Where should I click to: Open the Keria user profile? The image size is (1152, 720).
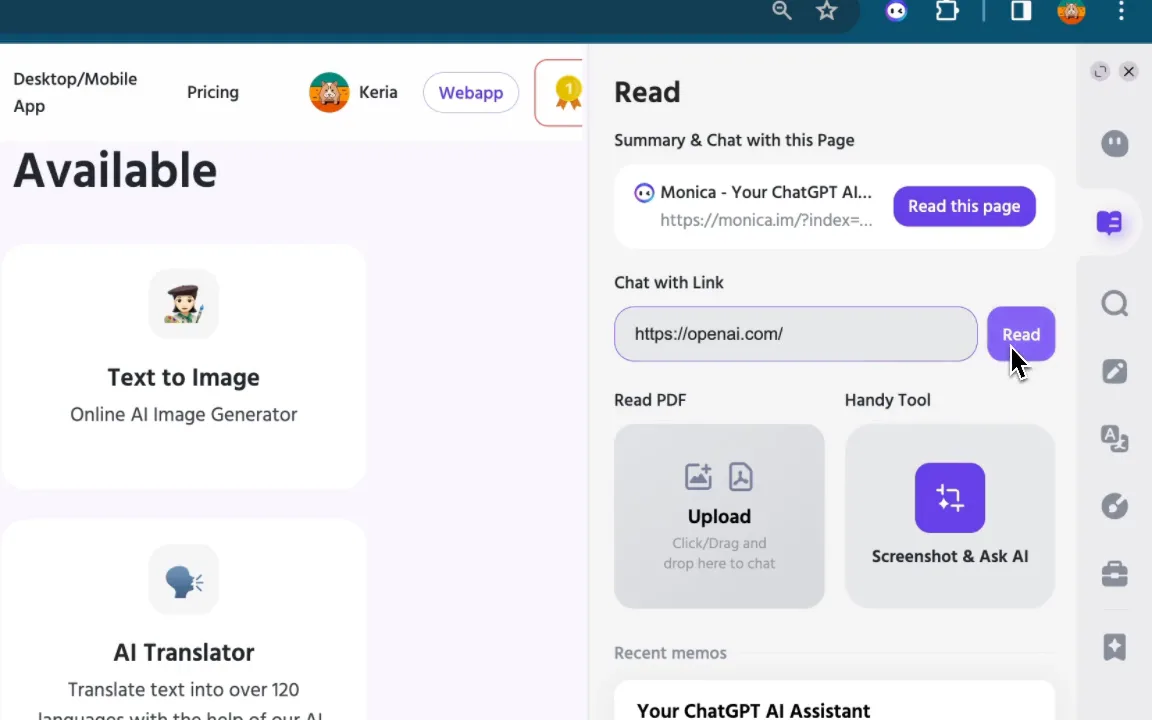pos(353,93)
